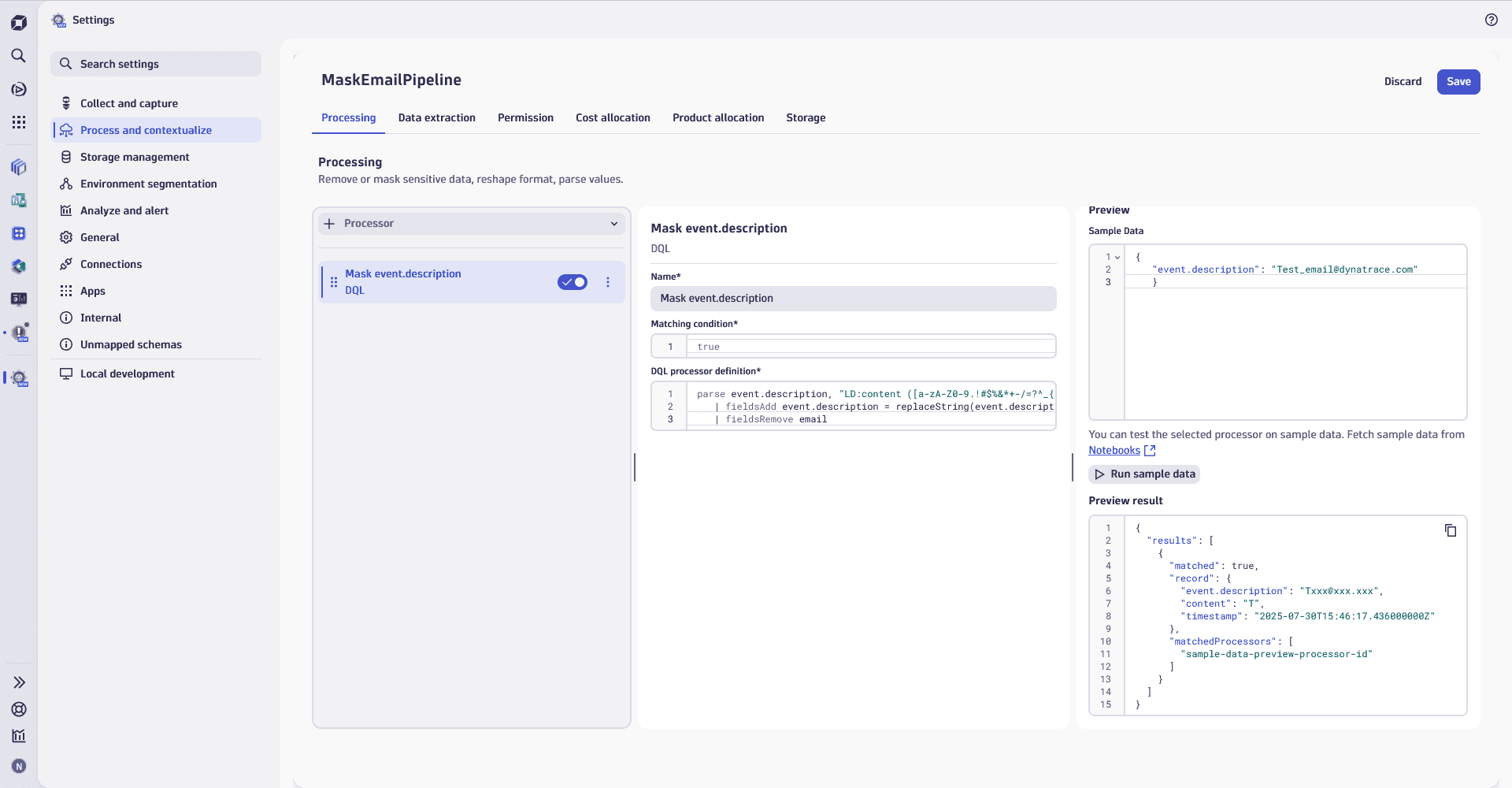Disable the Mask event.description processor toggle

pos(573,282)
